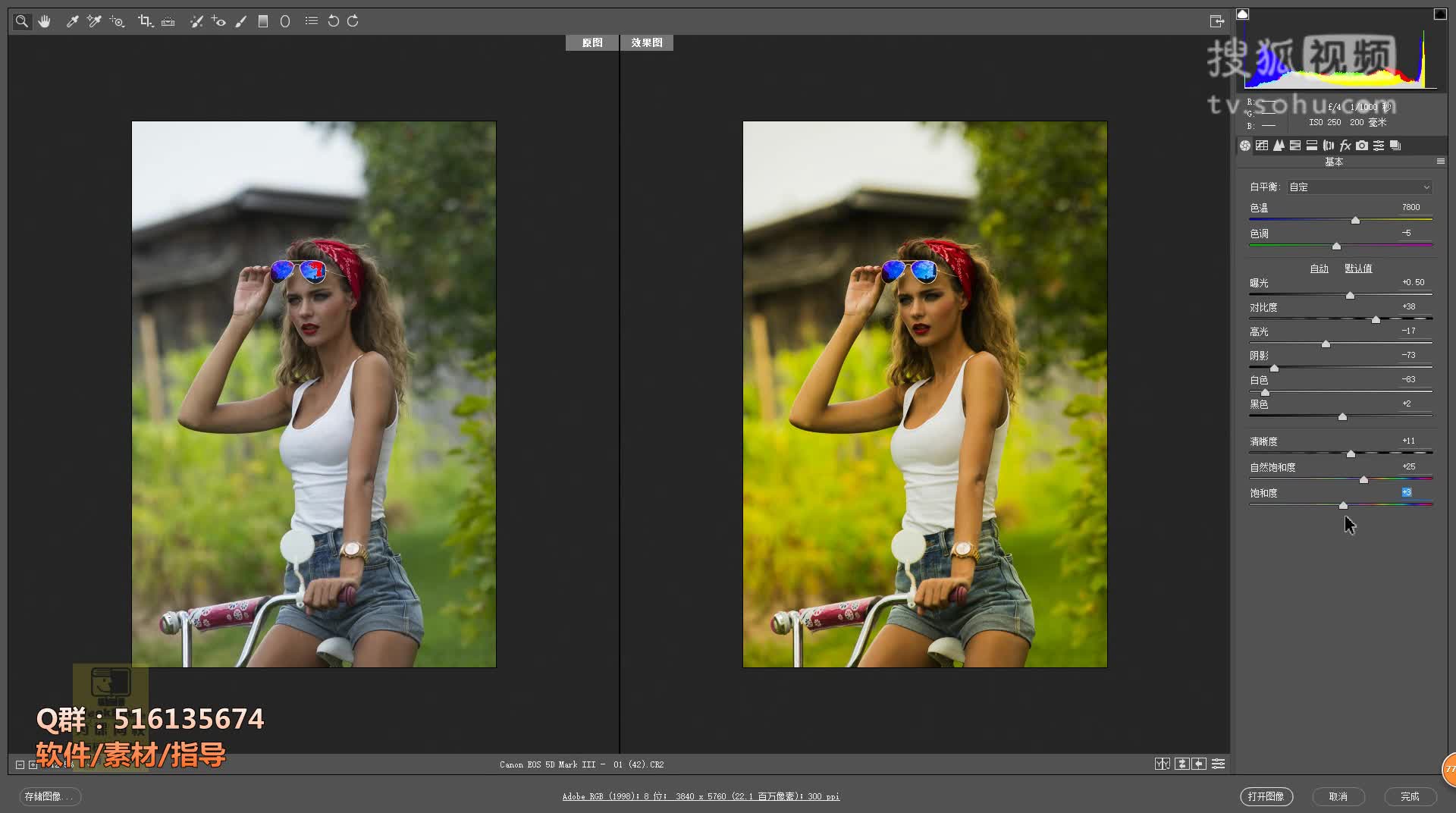Open the Basic panel tab icon
The image size is (1456, 813).
click(1245, 146)
